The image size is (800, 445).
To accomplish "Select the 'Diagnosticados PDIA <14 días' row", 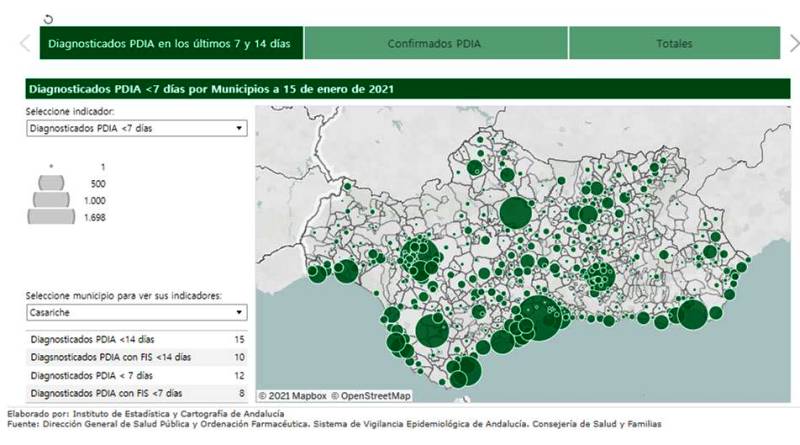I will [136, 340].
